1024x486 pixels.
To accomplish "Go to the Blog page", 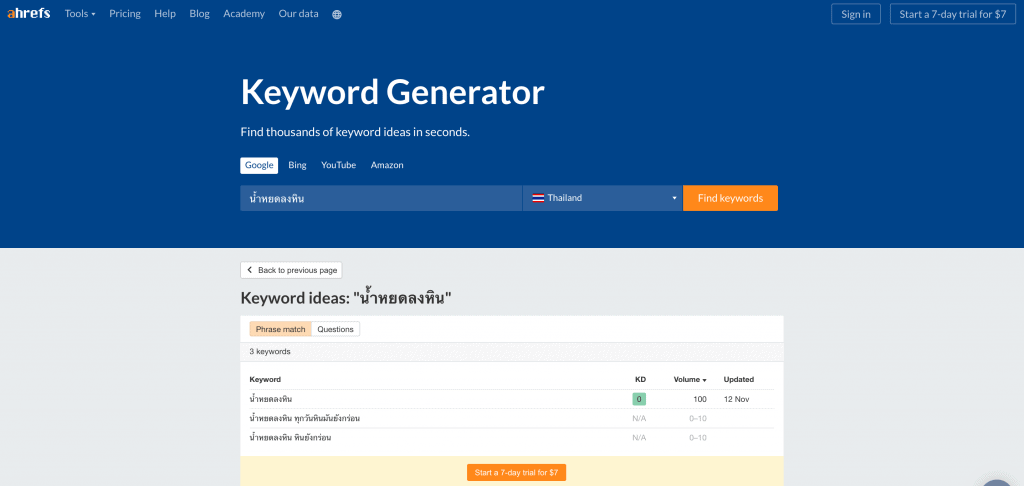I will tap(199, 14).
